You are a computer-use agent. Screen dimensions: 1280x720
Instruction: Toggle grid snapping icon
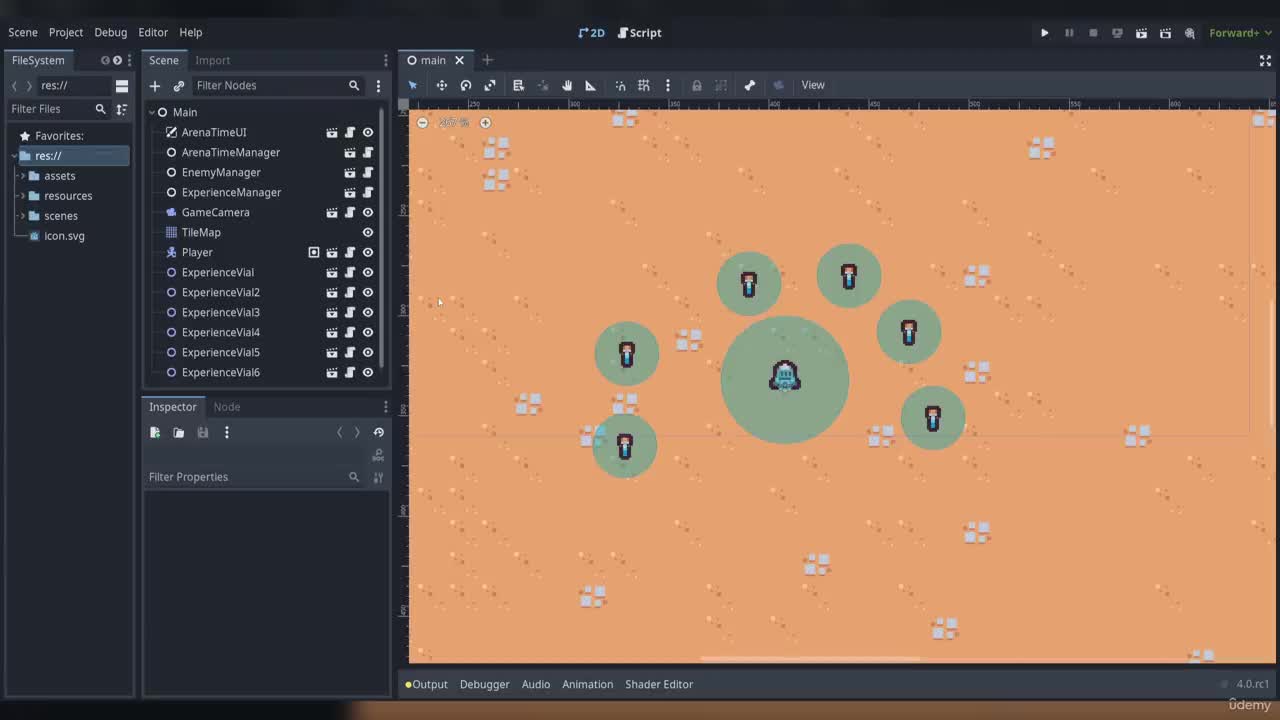pos(644,85)
